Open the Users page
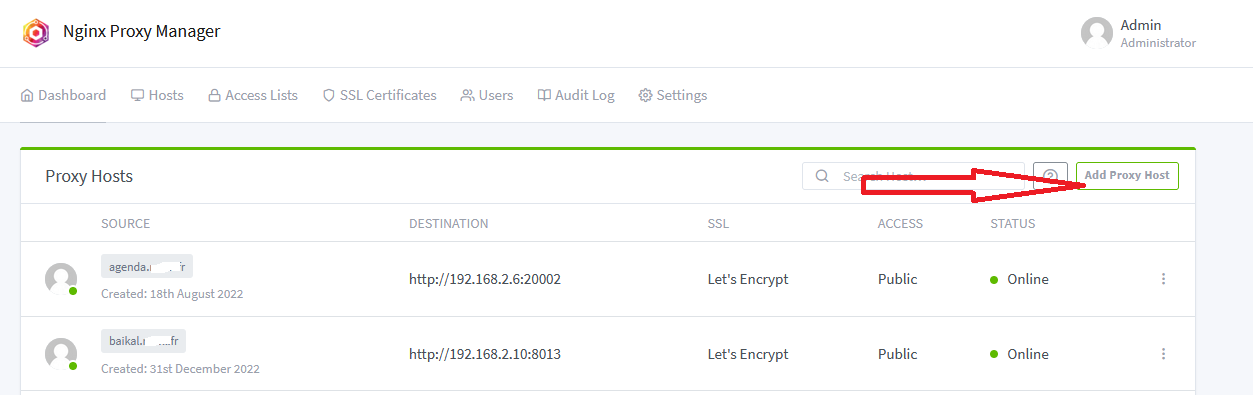Viewport: 1253px width, 395px height. coord(487,95)
